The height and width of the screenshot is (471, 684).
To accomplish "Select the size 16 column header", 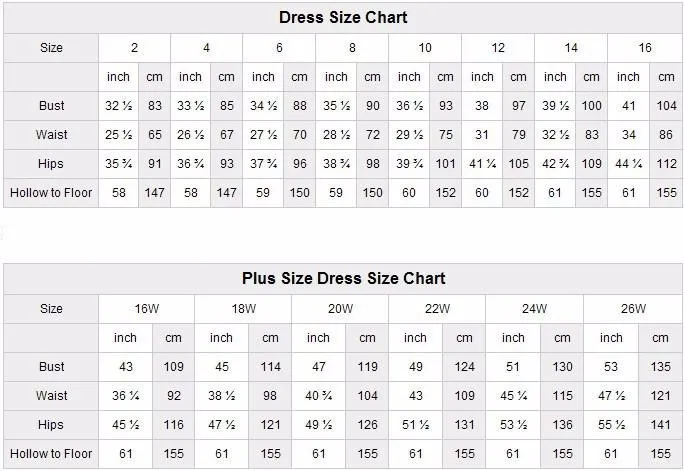I will [645, 48].
